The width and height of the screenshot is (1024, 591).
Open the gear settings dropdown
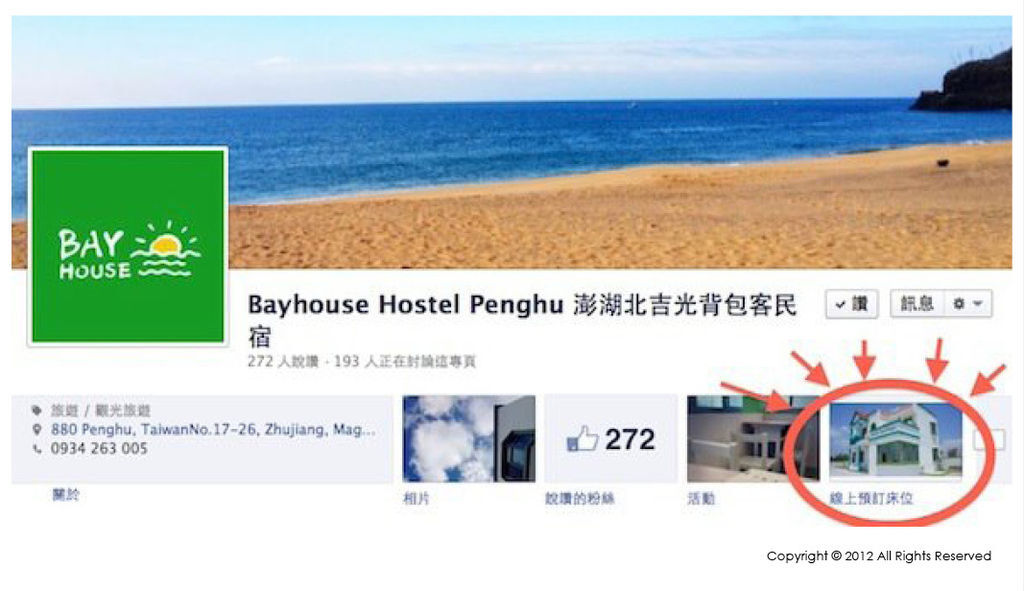968,304
